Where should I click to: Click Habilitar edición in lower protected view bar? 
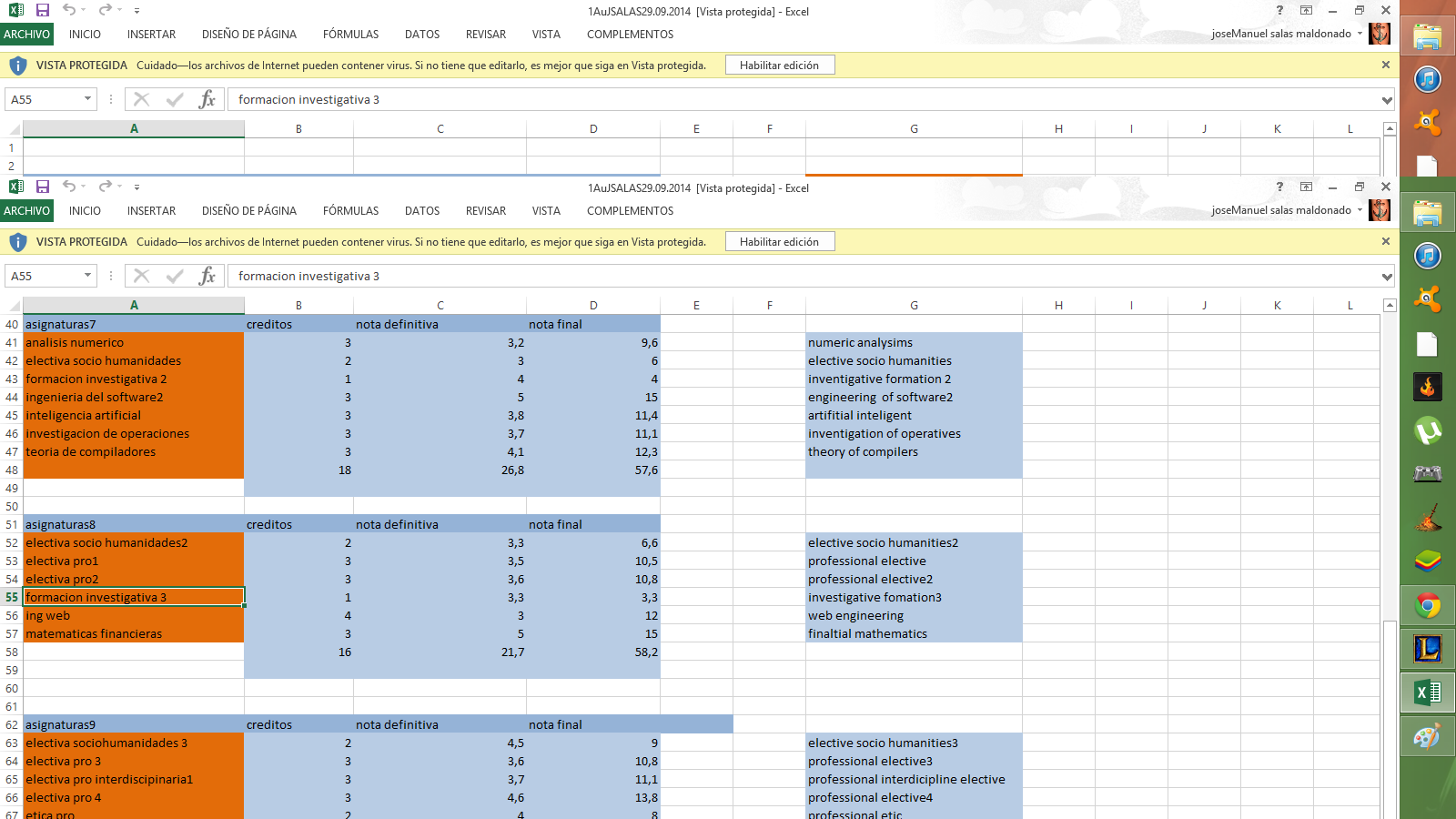(779, 242)
